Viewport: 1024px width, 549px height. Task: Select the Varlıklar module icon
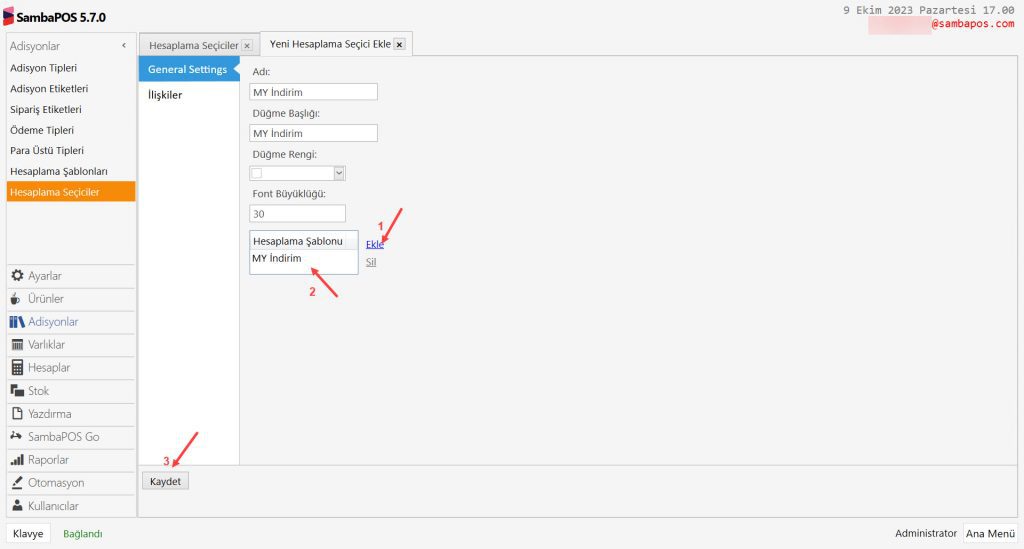(x=17, y=345)
